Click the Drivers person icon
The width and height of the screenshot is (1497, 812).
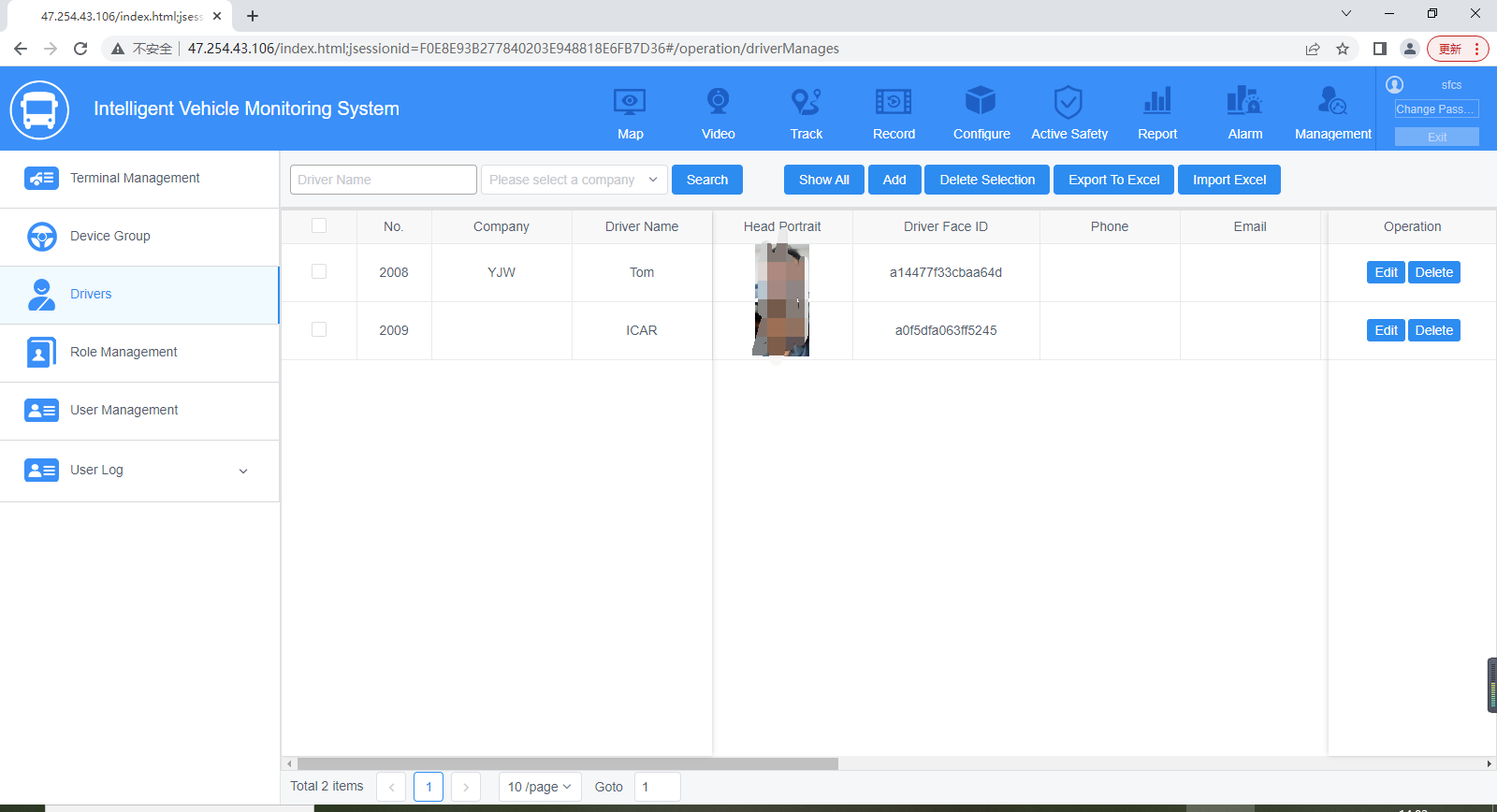click(x=42, y=295)
